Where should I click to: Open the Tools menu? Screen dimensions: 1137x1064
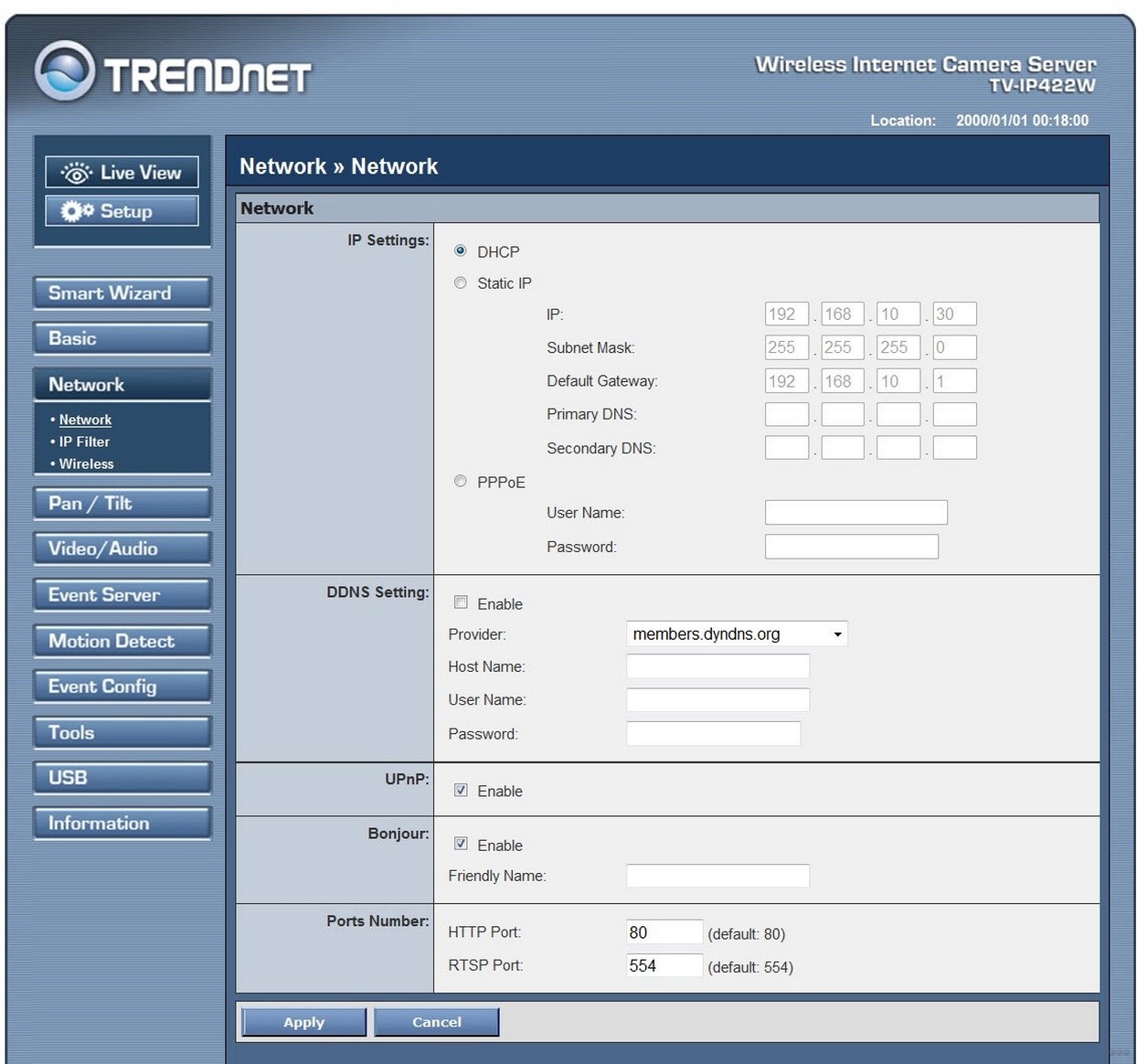[122, 732]
